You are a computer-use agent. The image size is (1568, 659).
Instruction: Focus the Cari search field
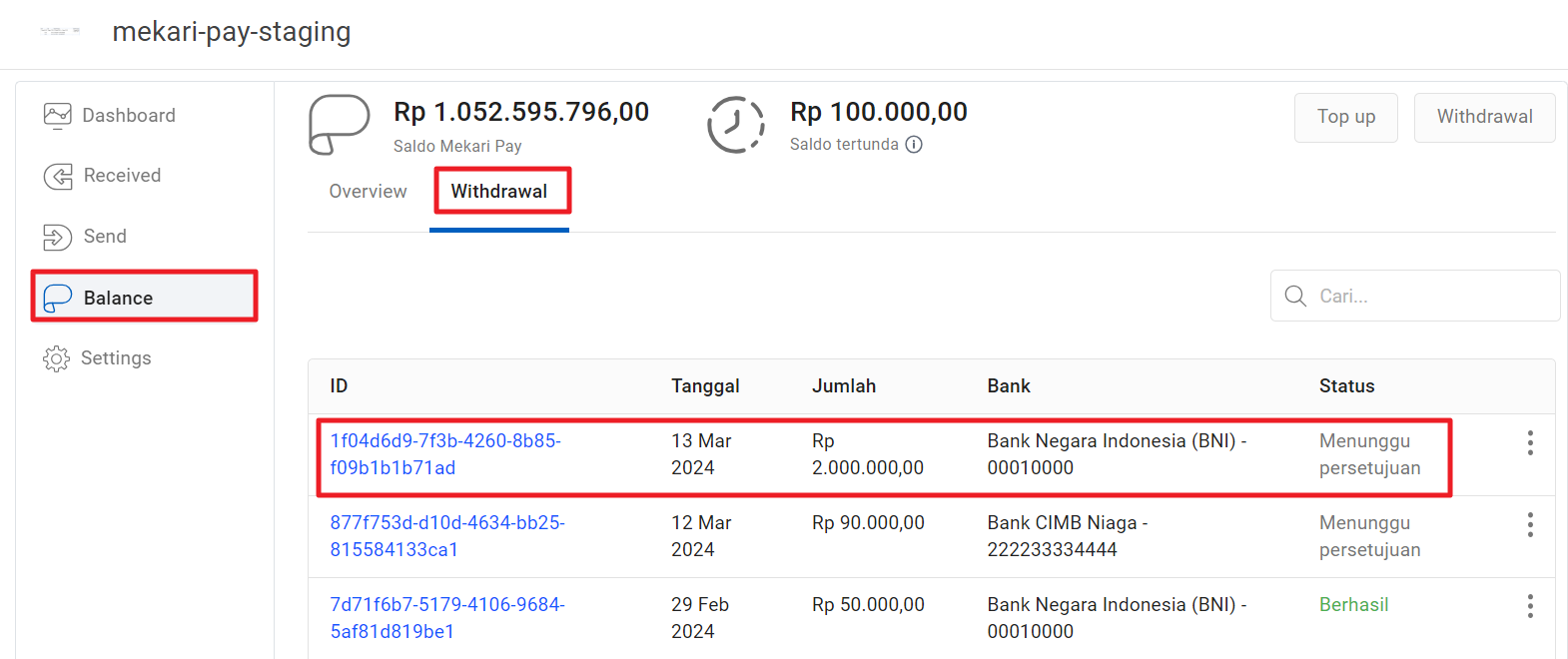[x=1428, y=296]
